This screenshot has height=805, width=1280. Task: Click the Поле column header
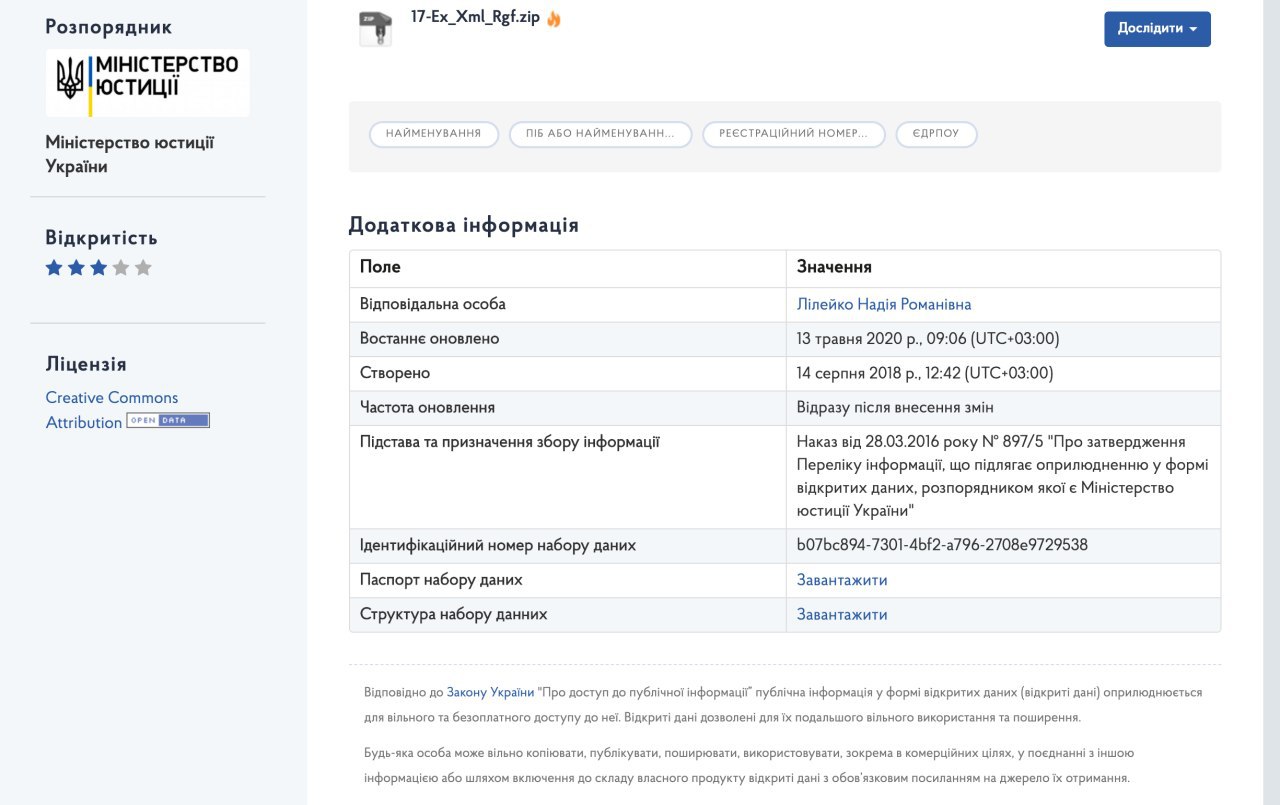(380, 267)
